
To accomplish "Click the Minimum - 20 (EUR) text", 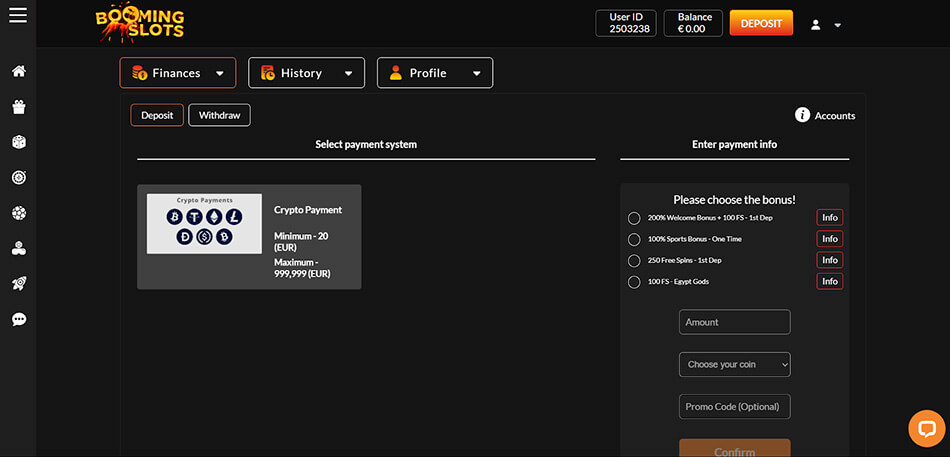I will pyautogui.click(x=301, y=241).
